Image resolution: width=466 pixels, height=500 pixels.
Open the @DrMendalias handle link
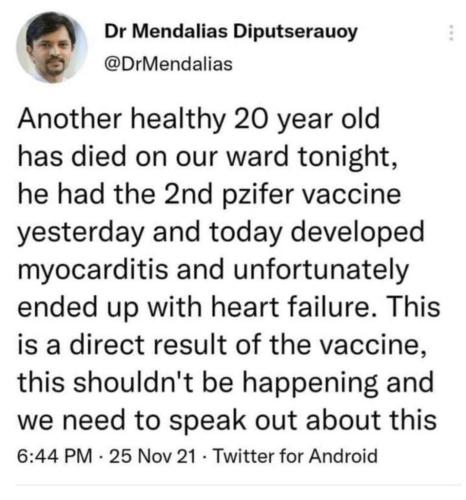(x=168, y=64)
